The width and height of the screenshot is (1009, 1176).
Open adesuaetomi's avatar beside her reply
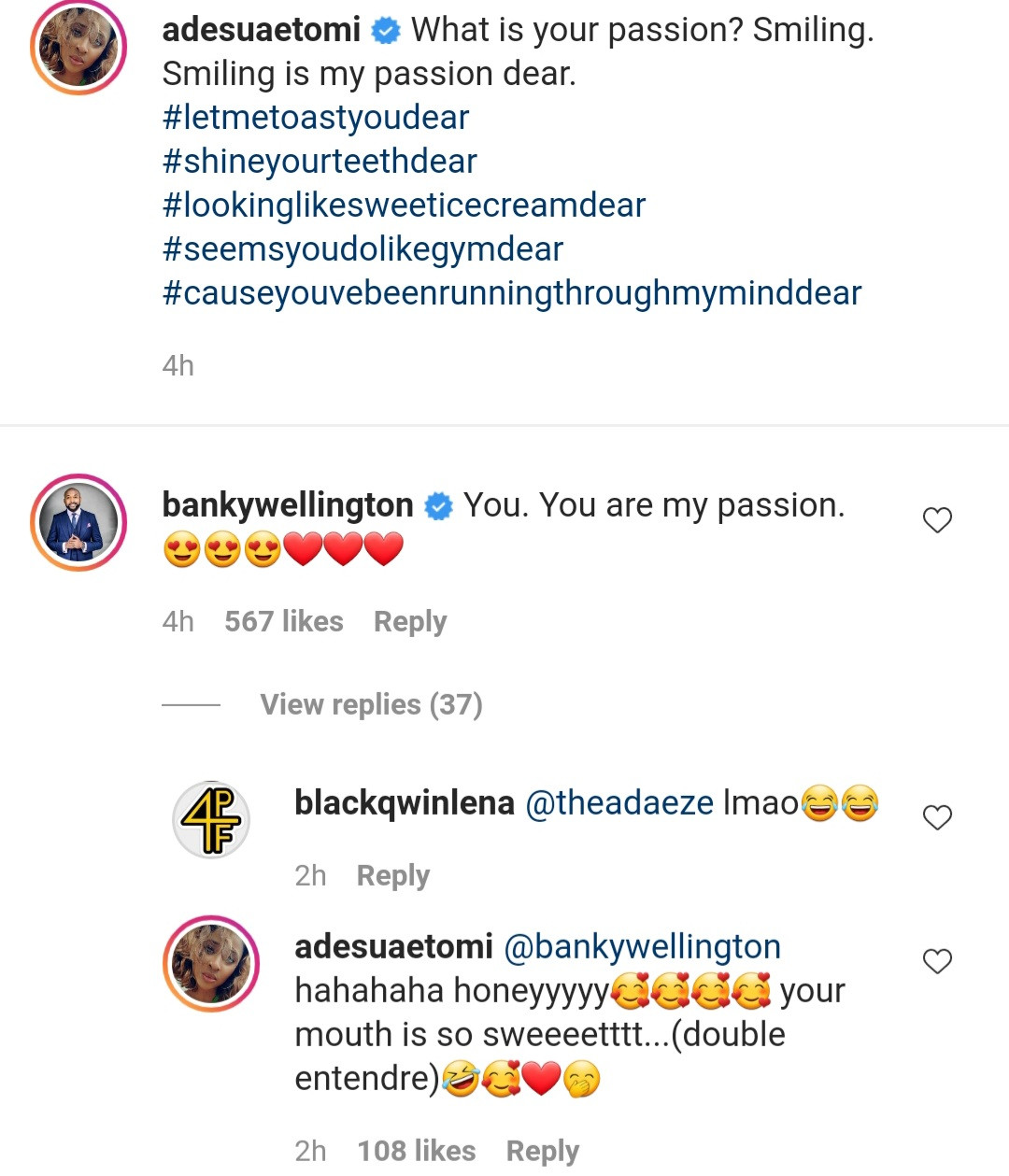(x=212, y=963)
